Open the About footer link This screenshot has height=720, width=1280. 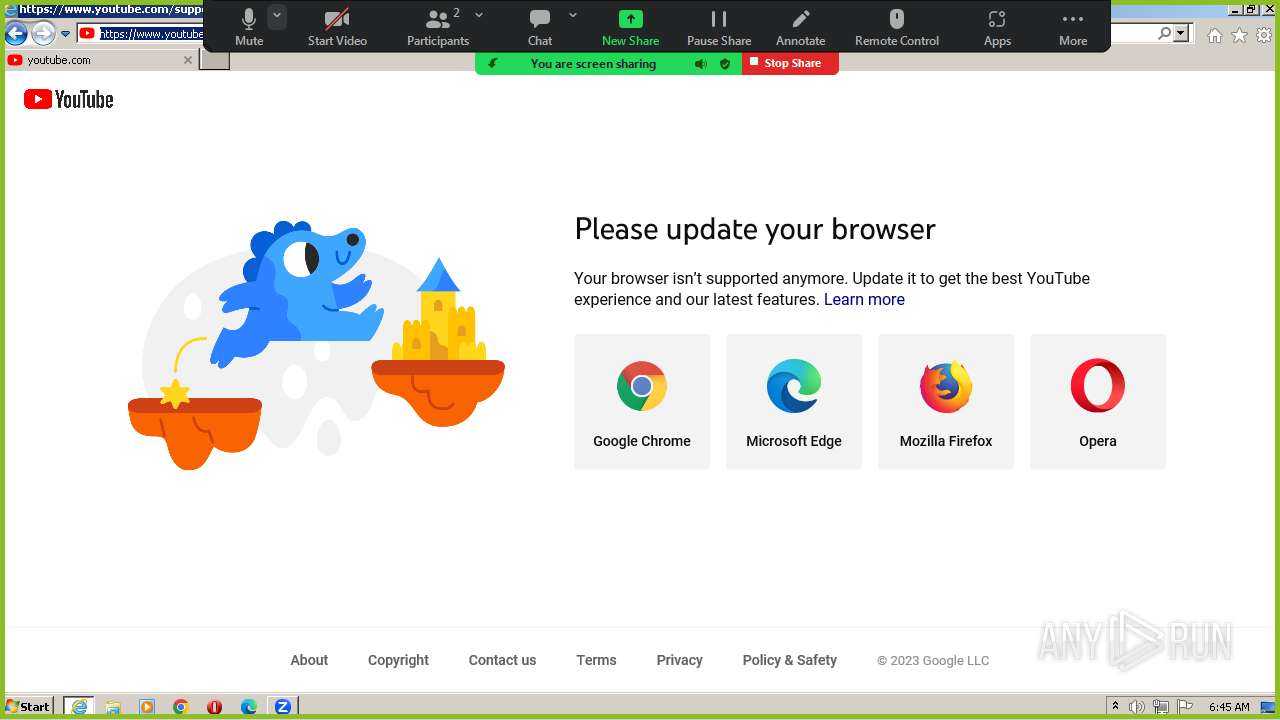[x=309, y=660]
